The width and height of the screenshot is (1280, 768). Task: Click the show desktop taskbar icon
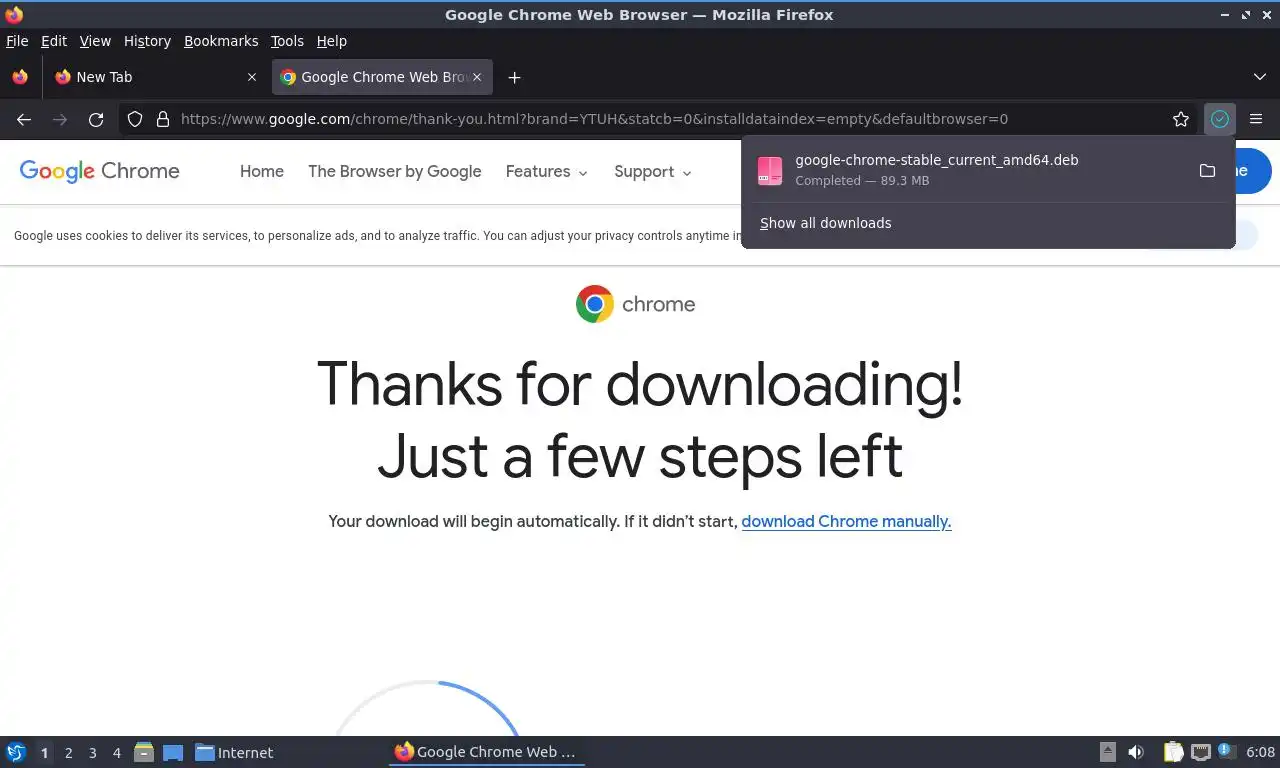tap(173, 752)
